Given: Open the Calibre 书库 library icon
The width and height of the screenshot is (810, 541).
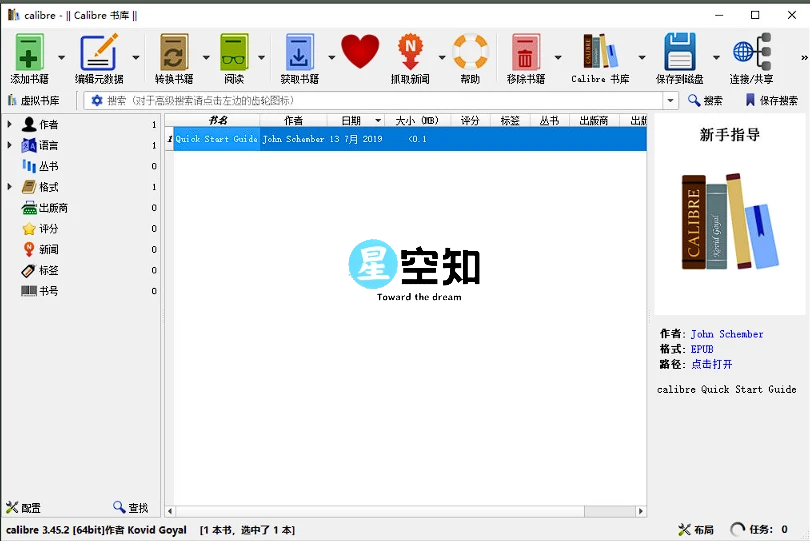Looking at the screenshot, I should point(600,52).
